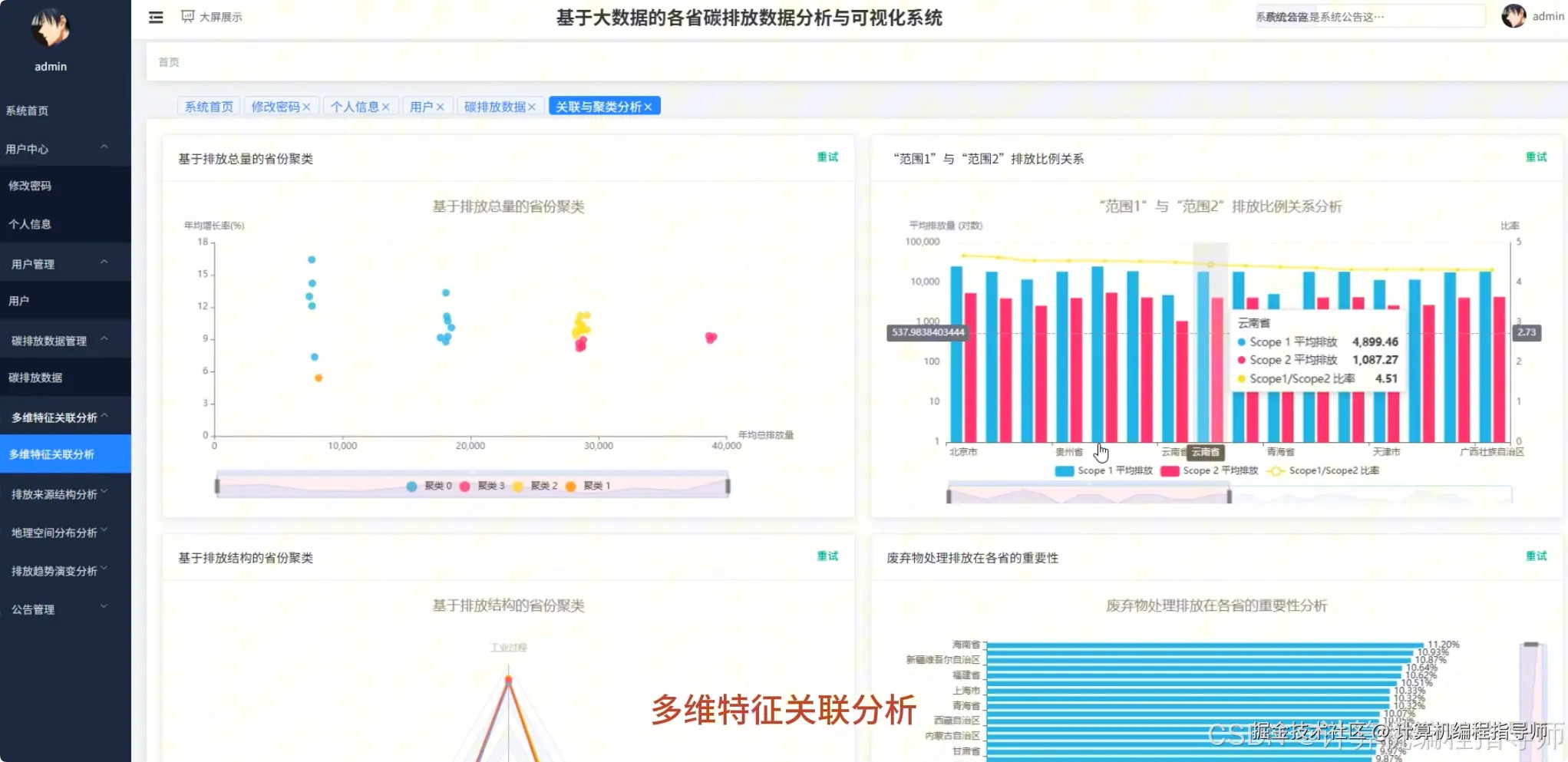Retry the 废弃物处理排放 importance chart

(1536, 556)
